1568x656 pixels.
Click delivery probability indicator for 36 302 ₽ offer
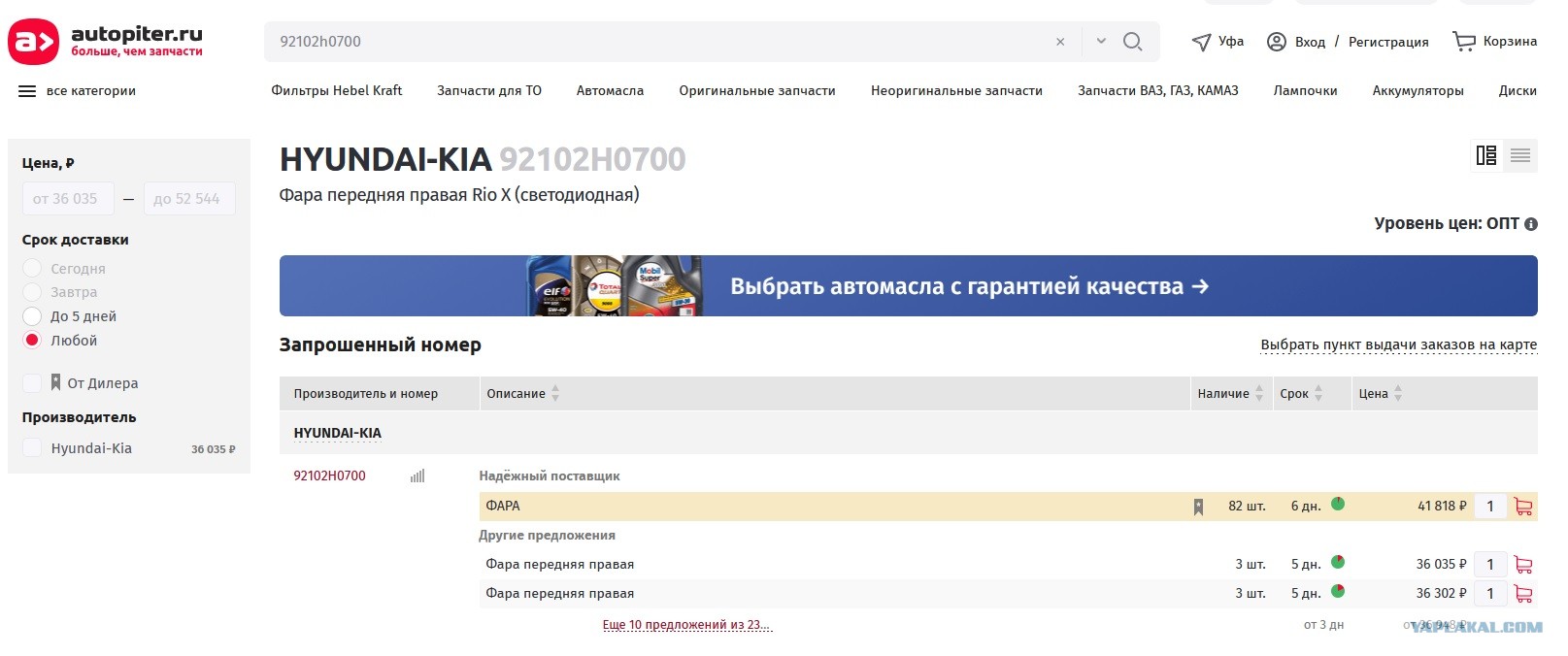click(1338, 591)
